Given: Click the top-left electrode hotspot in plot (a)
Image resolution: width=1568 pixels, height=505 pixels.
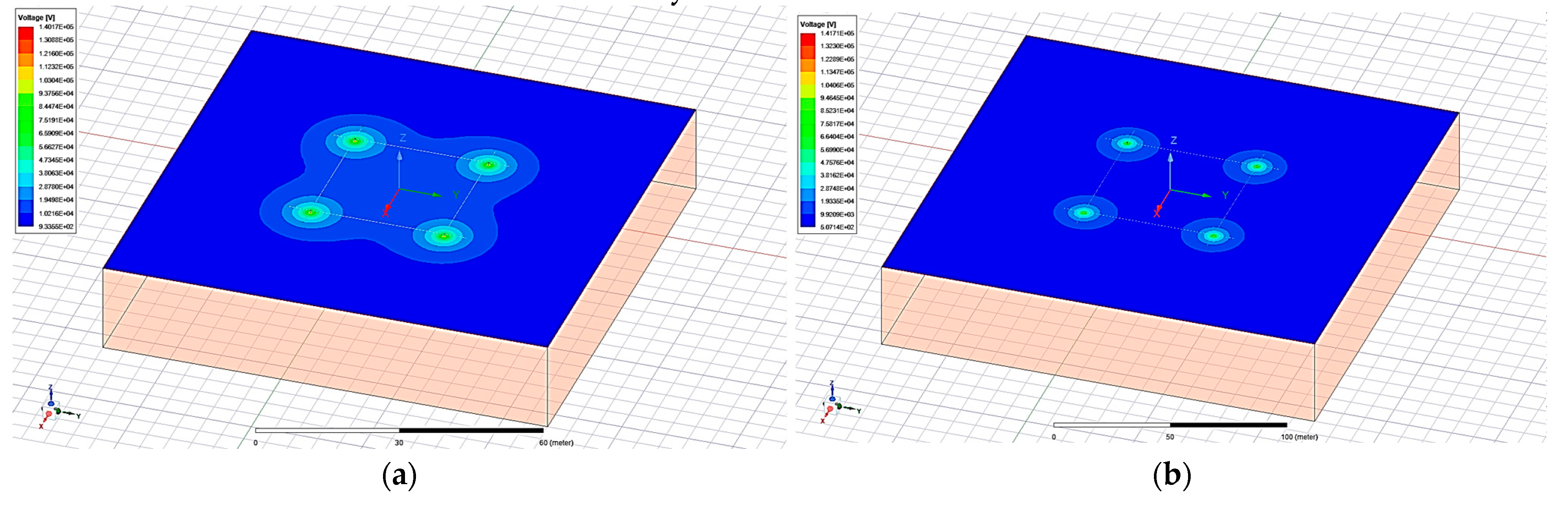Looking at the screenshot, I should (355, 141).
